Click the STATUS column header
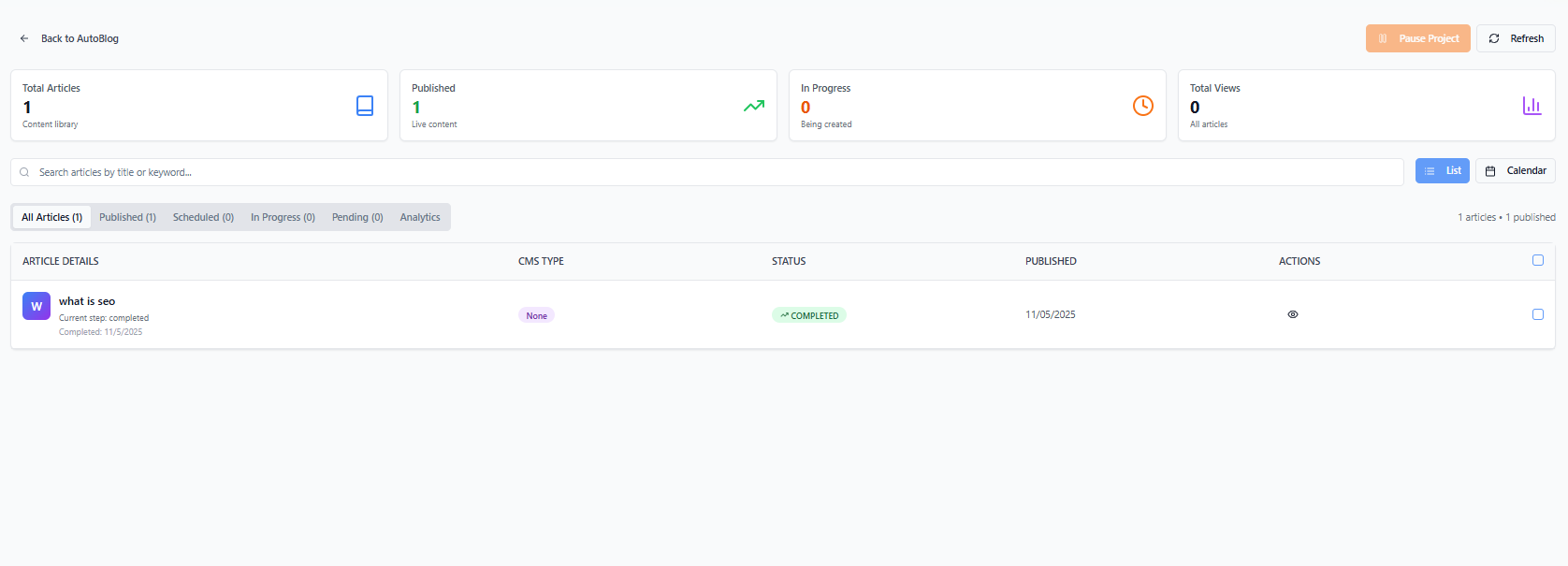Viewport: 1568px width, 566px height. click(789, 261)
